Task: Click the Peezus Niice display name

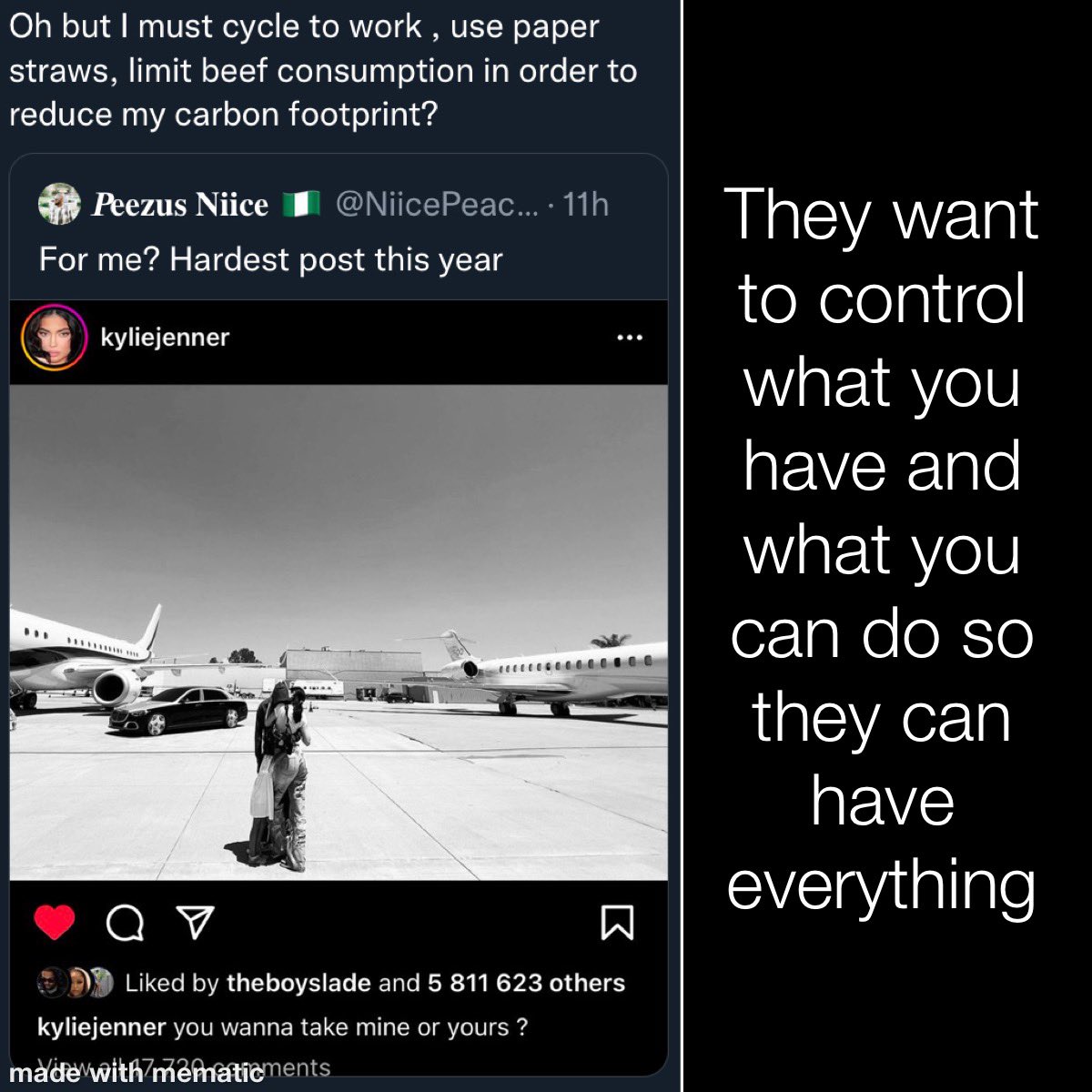Action: pyautogui.click(x=180, y=205)
